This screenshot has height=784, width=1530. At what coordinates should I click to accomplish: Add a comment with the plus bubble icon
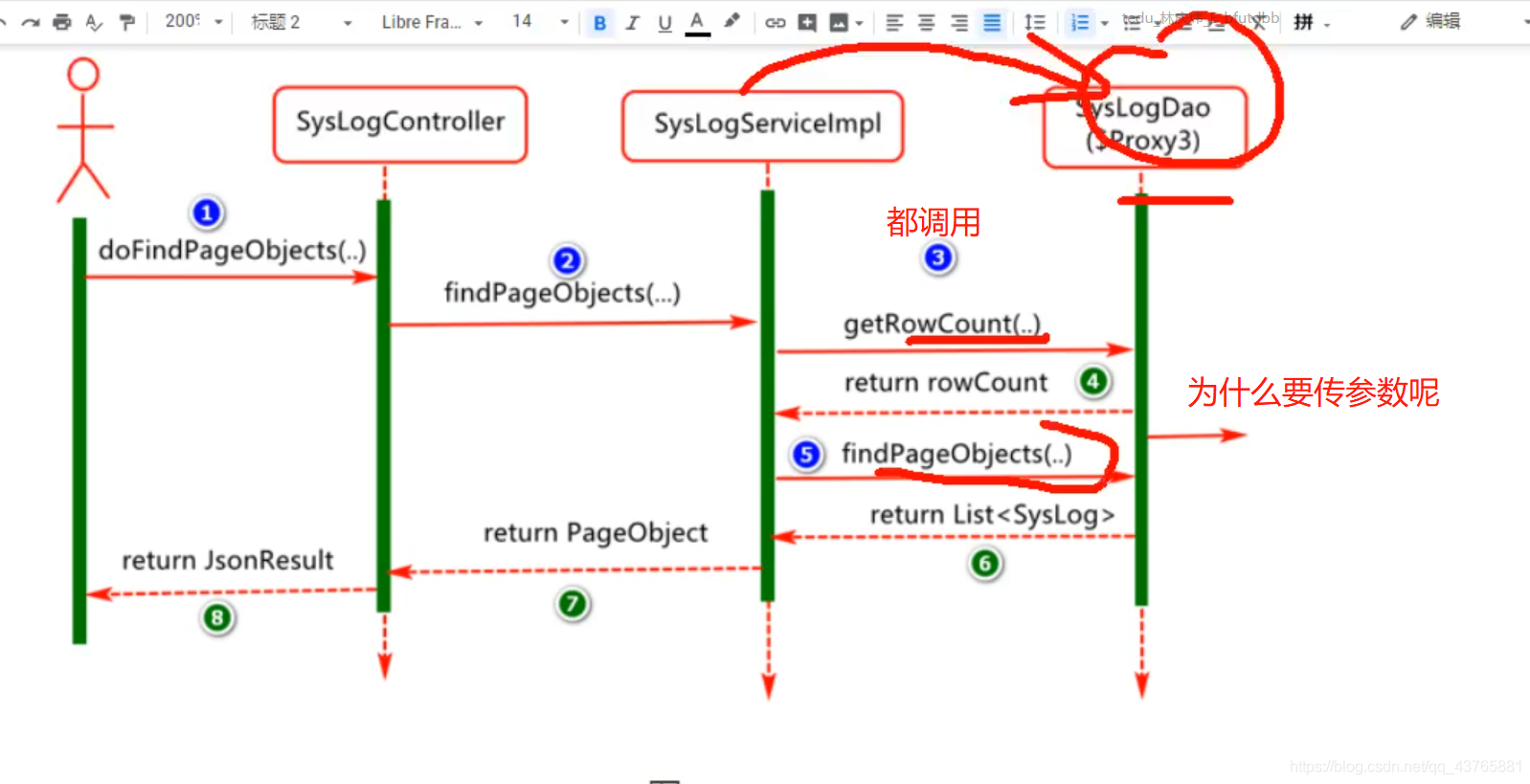pyautogui.click(x=807, y=22)
